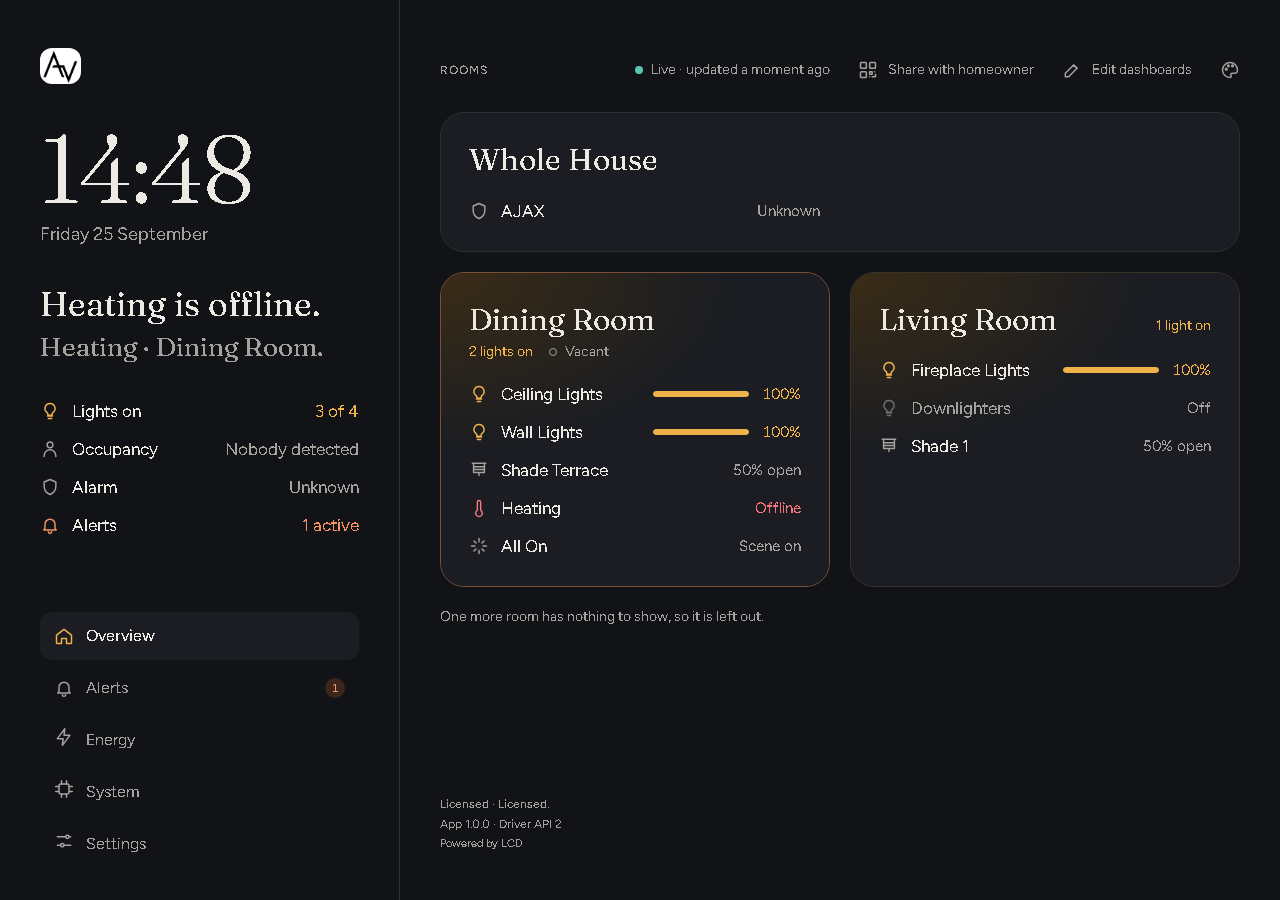1280x900 pixels.
Task: Click the Ceiling Lights bulb icon
Action: point(479,394)
